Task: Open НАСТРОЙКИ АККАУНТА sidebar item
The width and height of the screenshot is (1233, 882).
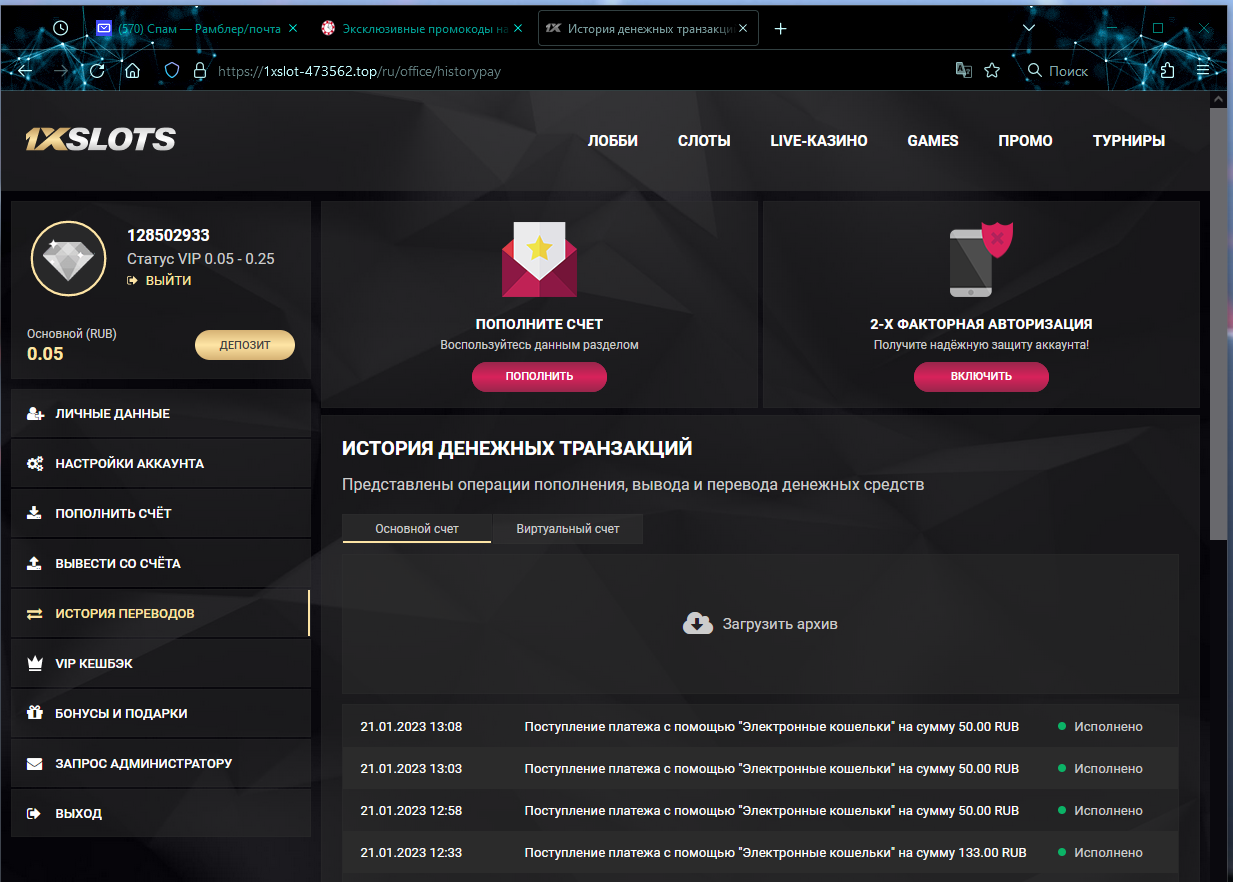Action: tap(161, 464)
